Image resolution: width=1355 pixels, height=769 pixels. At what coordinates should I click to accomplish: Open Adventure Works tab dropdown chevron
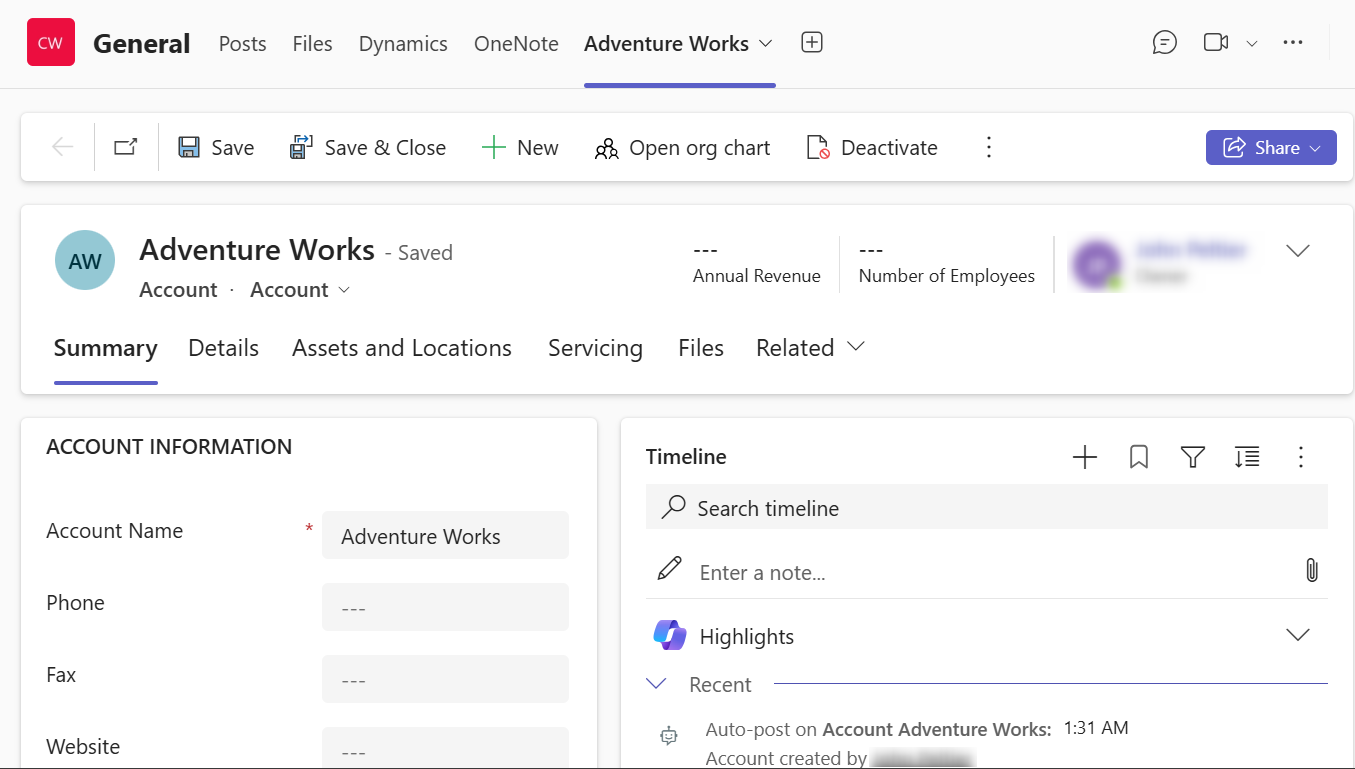766,43
